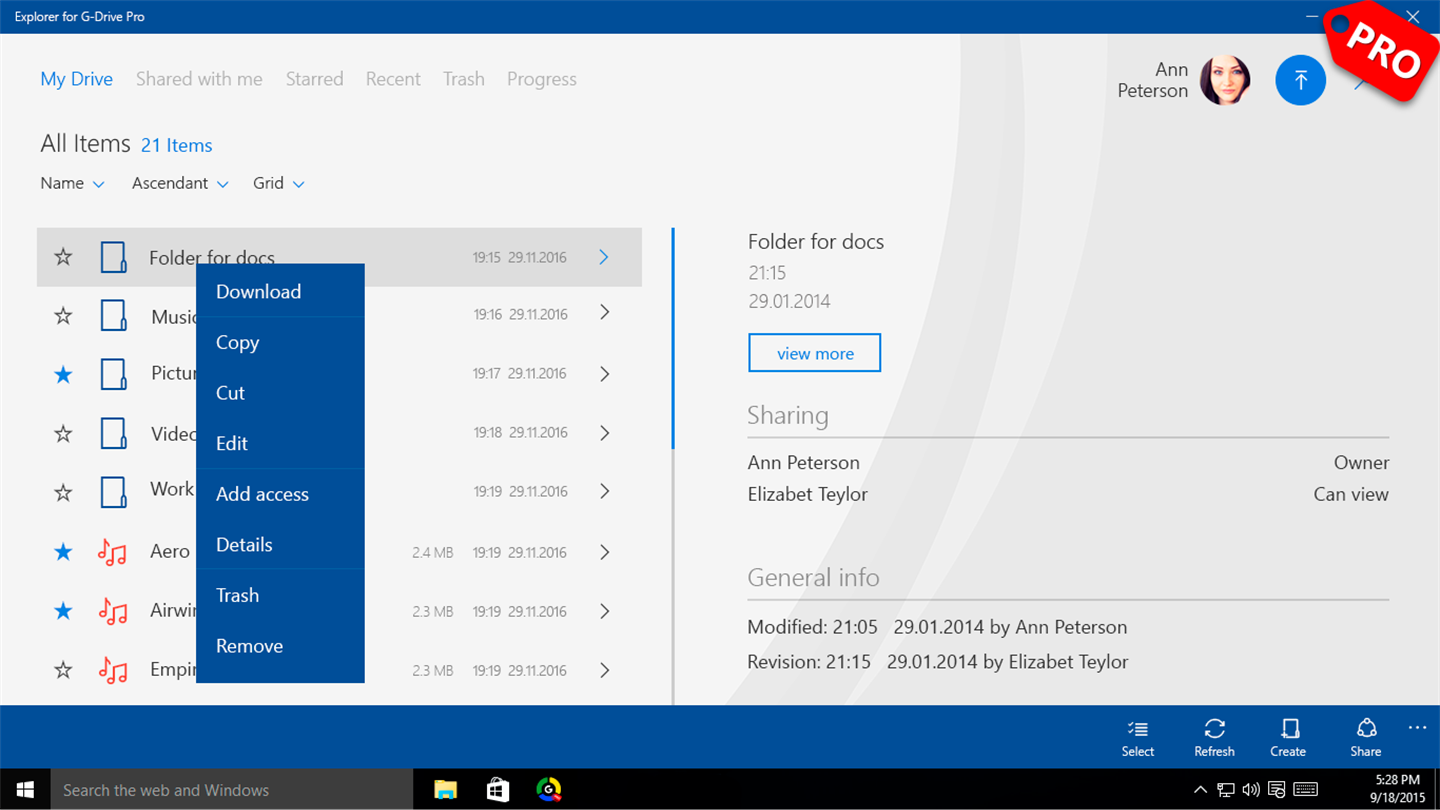Launch the Store from the taskbar

coord(497,790)
